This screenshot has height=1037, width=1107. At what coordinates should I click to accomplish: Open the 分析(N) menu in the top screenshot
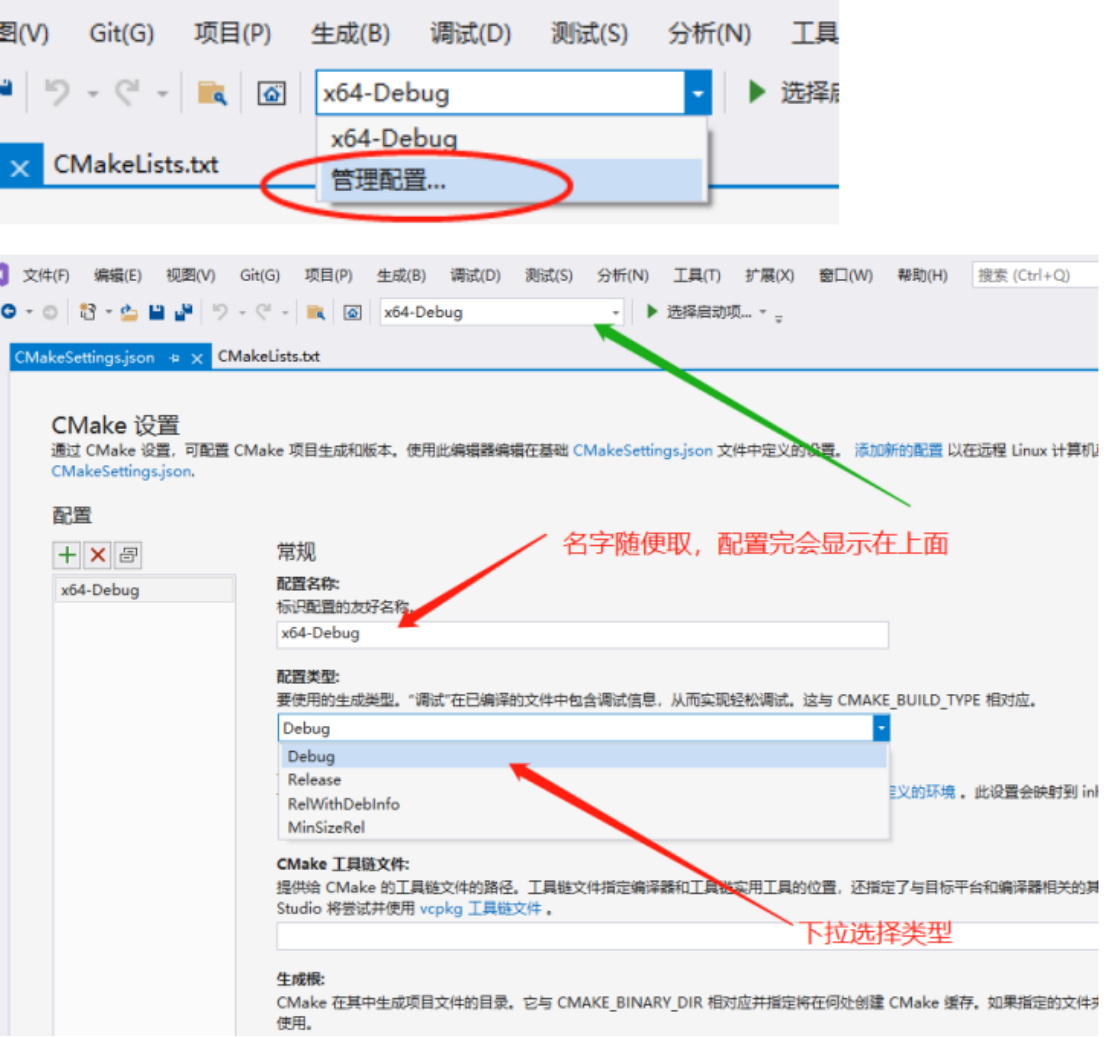[709, 33]
